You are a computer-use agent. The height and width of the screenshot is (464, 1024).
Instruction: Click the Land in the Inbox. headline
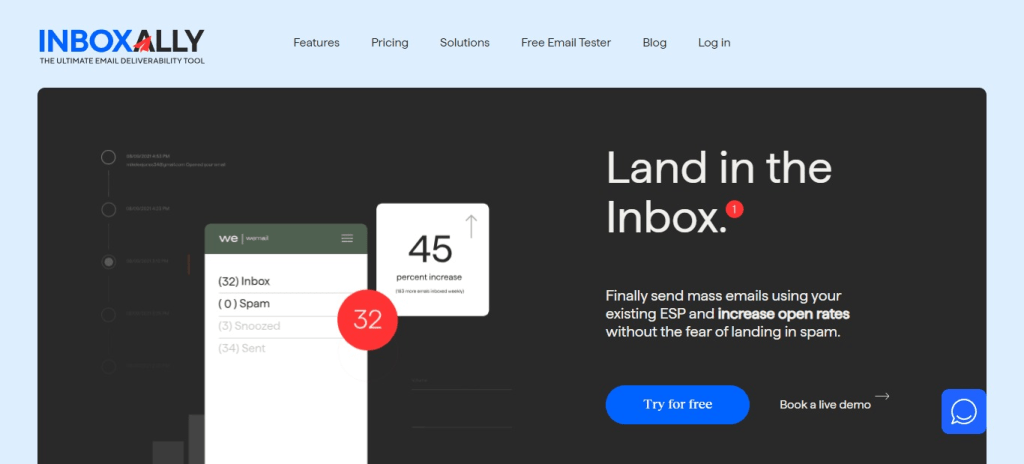point(718,192)
